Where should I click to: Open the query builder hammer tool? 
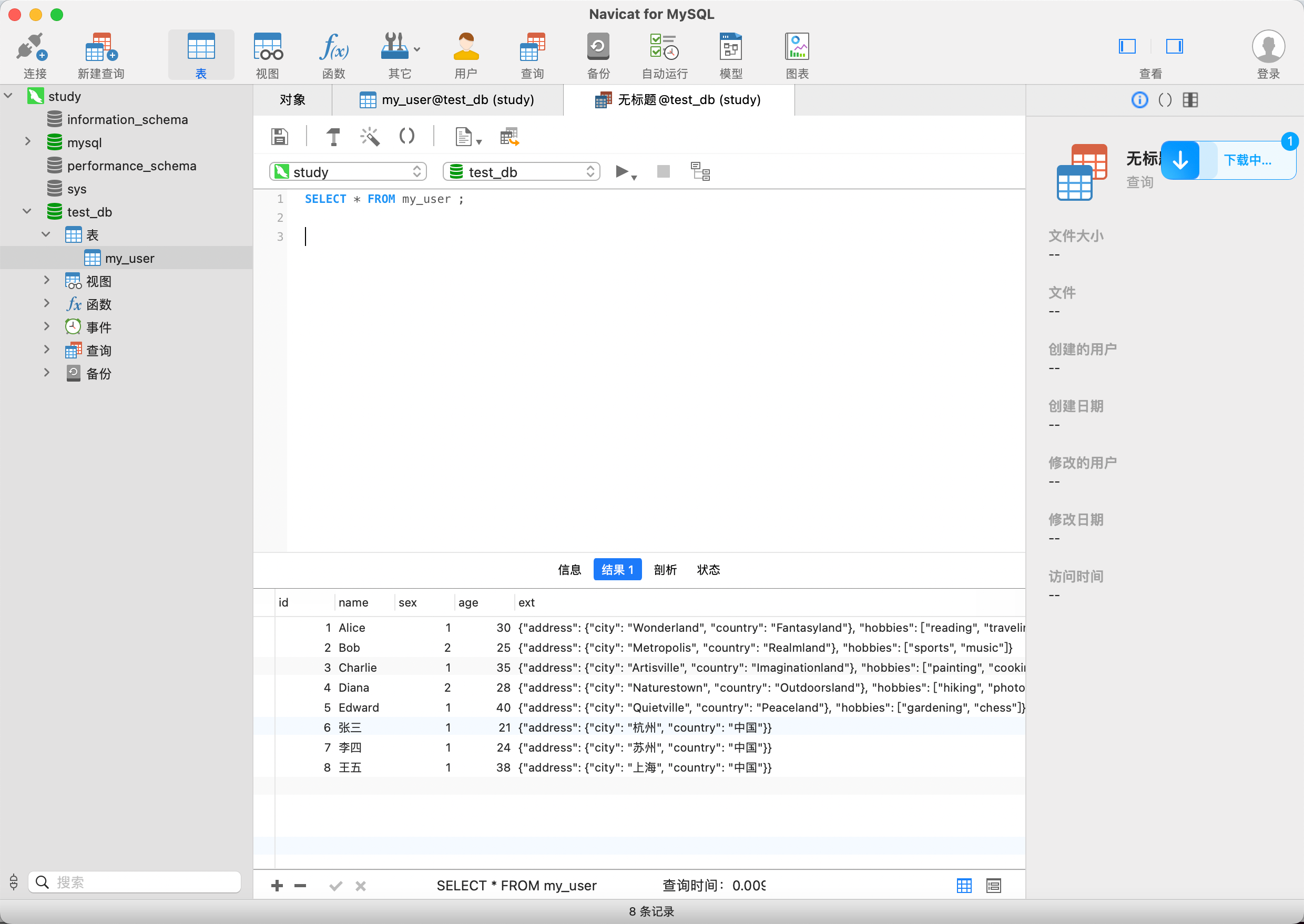333,137
